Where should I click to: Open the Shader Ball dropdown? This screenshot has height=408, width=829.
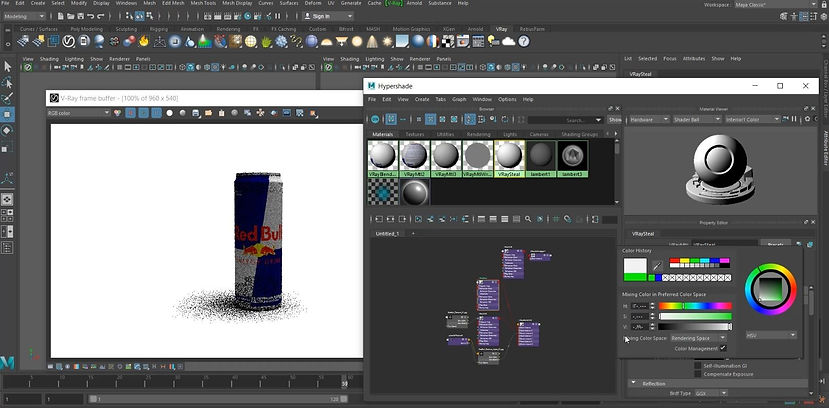[697, 120]
